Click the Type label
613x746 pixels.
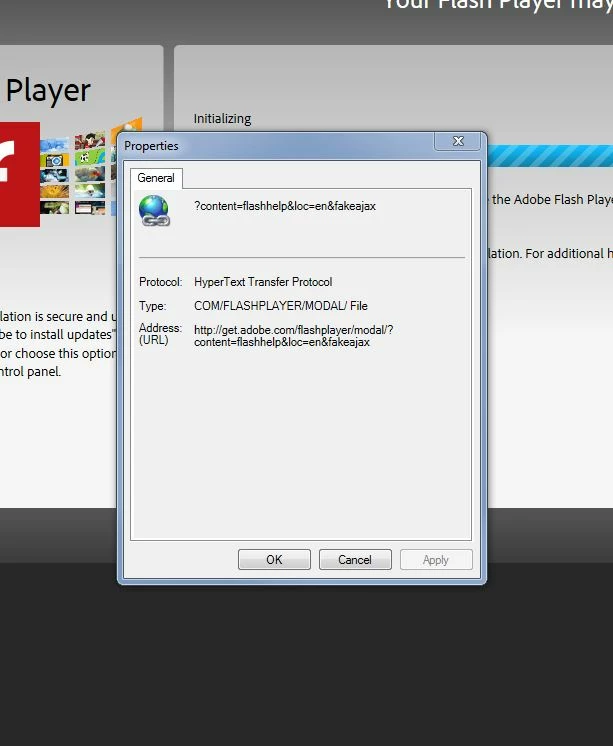coord(152,305)
